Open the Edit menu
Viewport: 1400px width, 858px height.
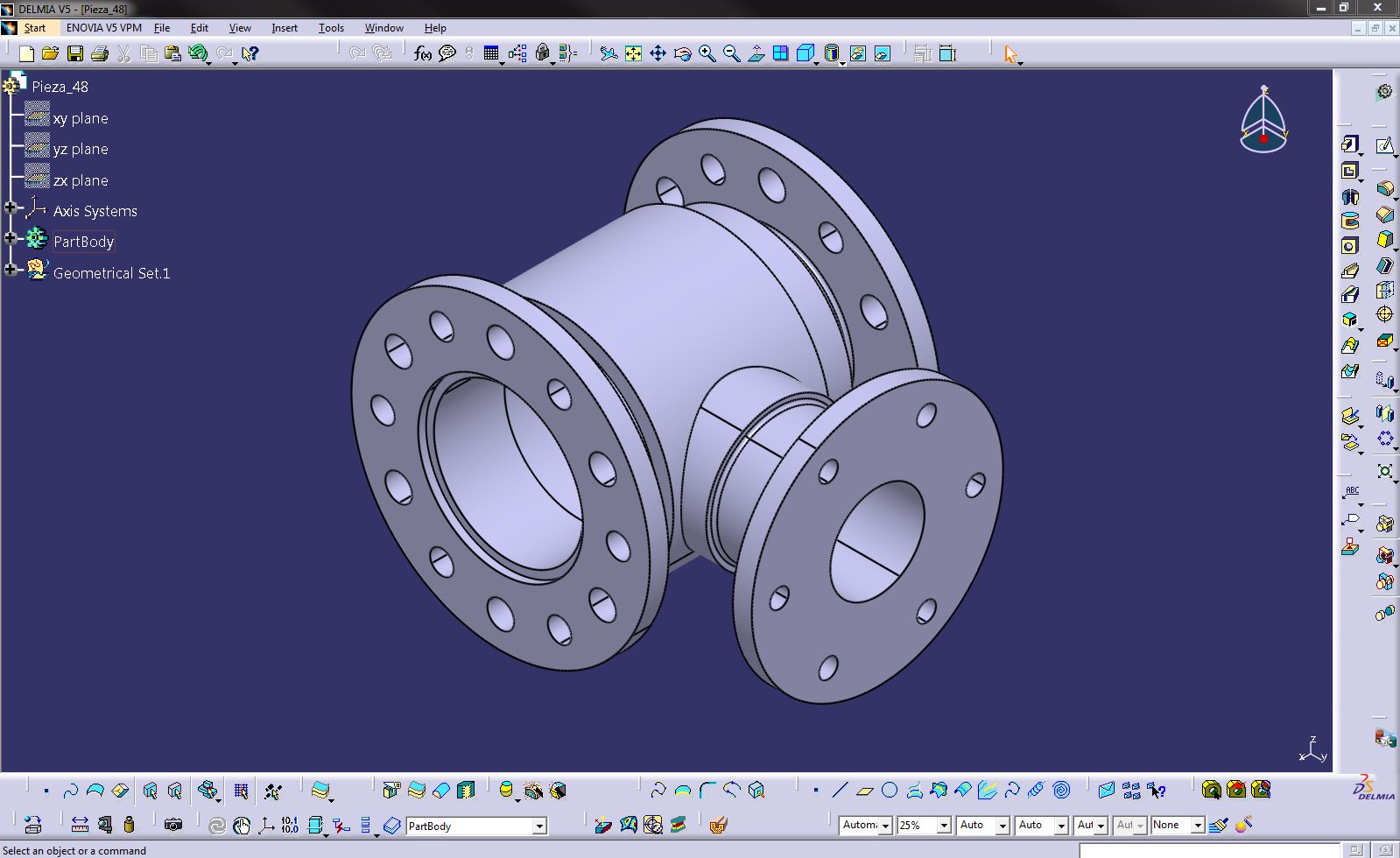[x=200, y=28]
